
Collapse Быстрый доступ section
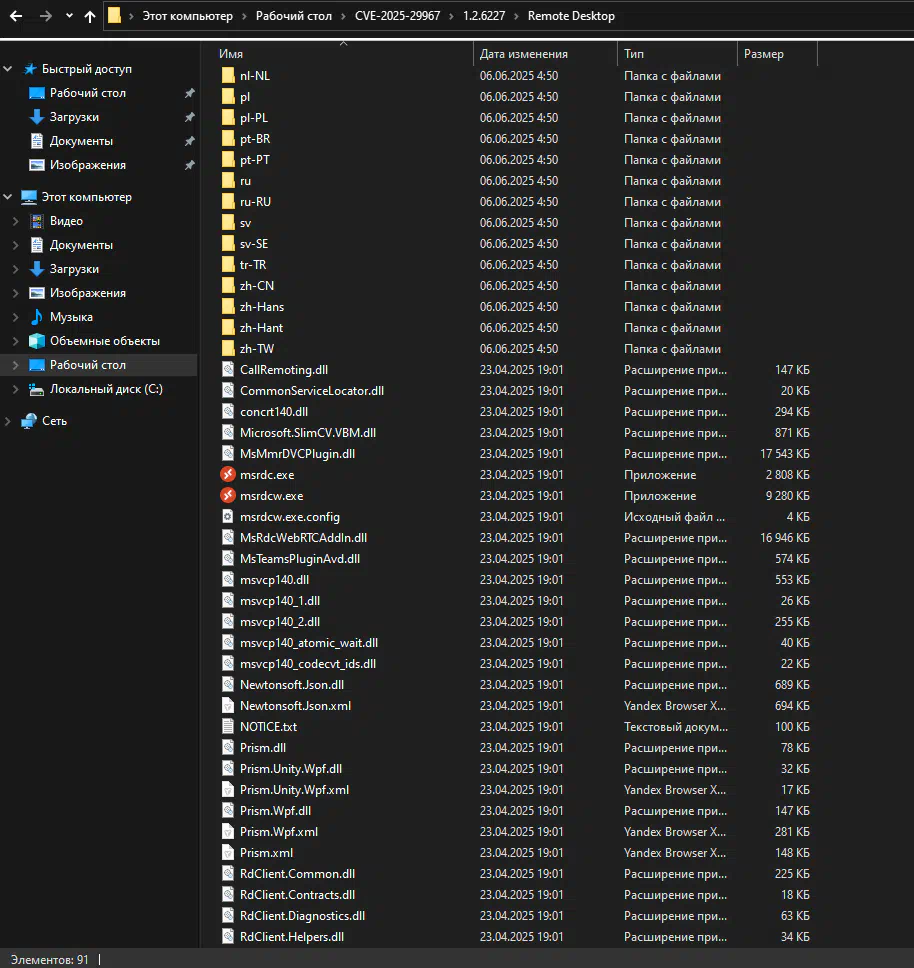pos(8,69)
